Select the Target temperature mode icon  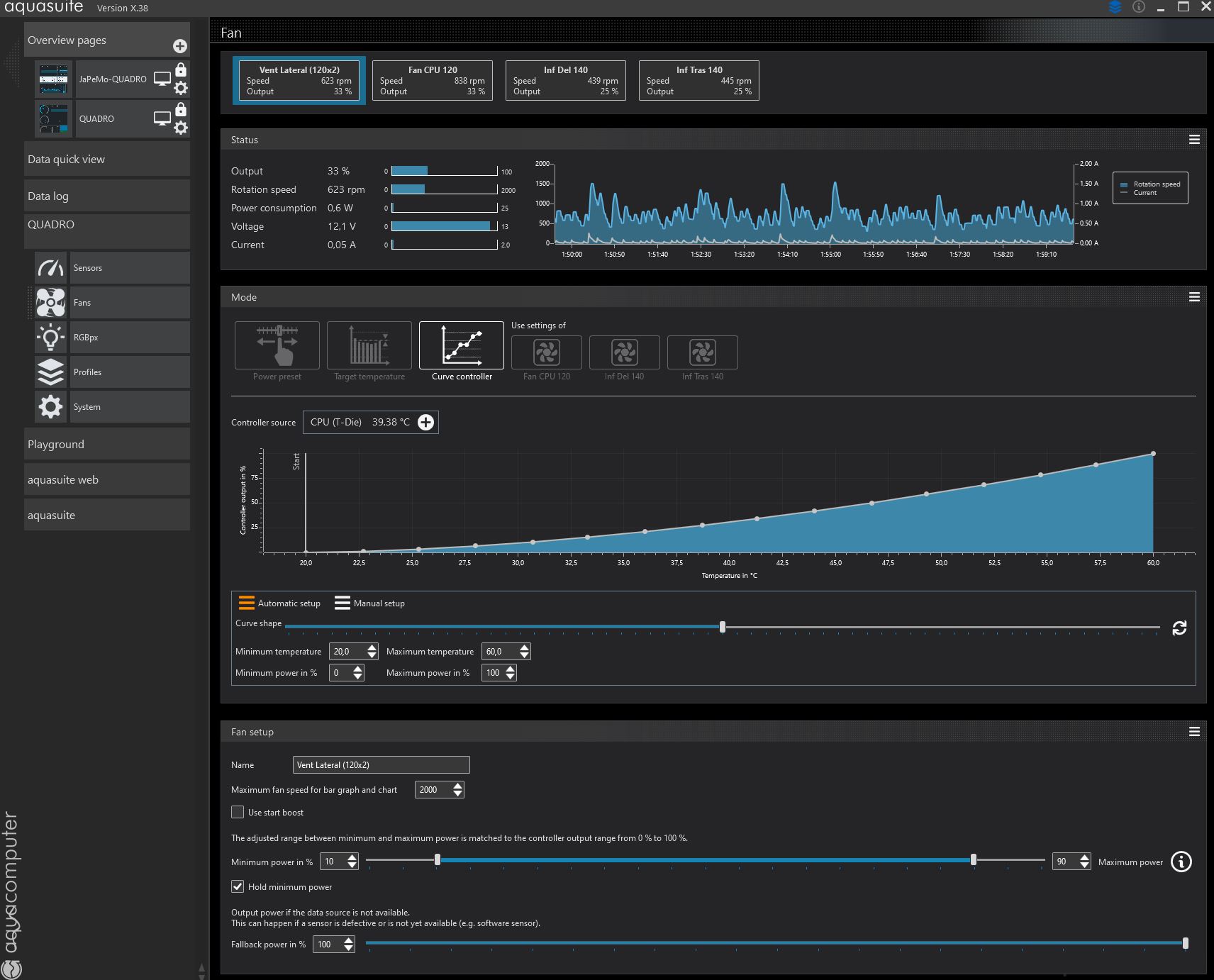click(x=369, y=345)
